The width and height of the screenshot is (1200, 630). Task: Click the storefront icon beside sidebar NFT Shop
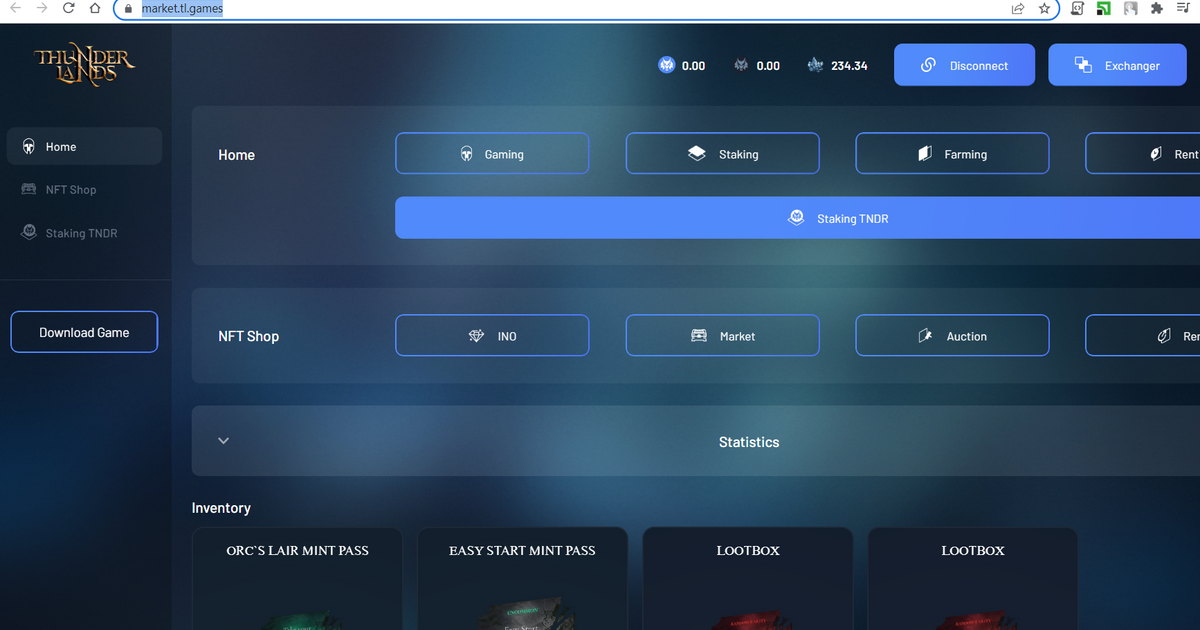coord(28,189)
